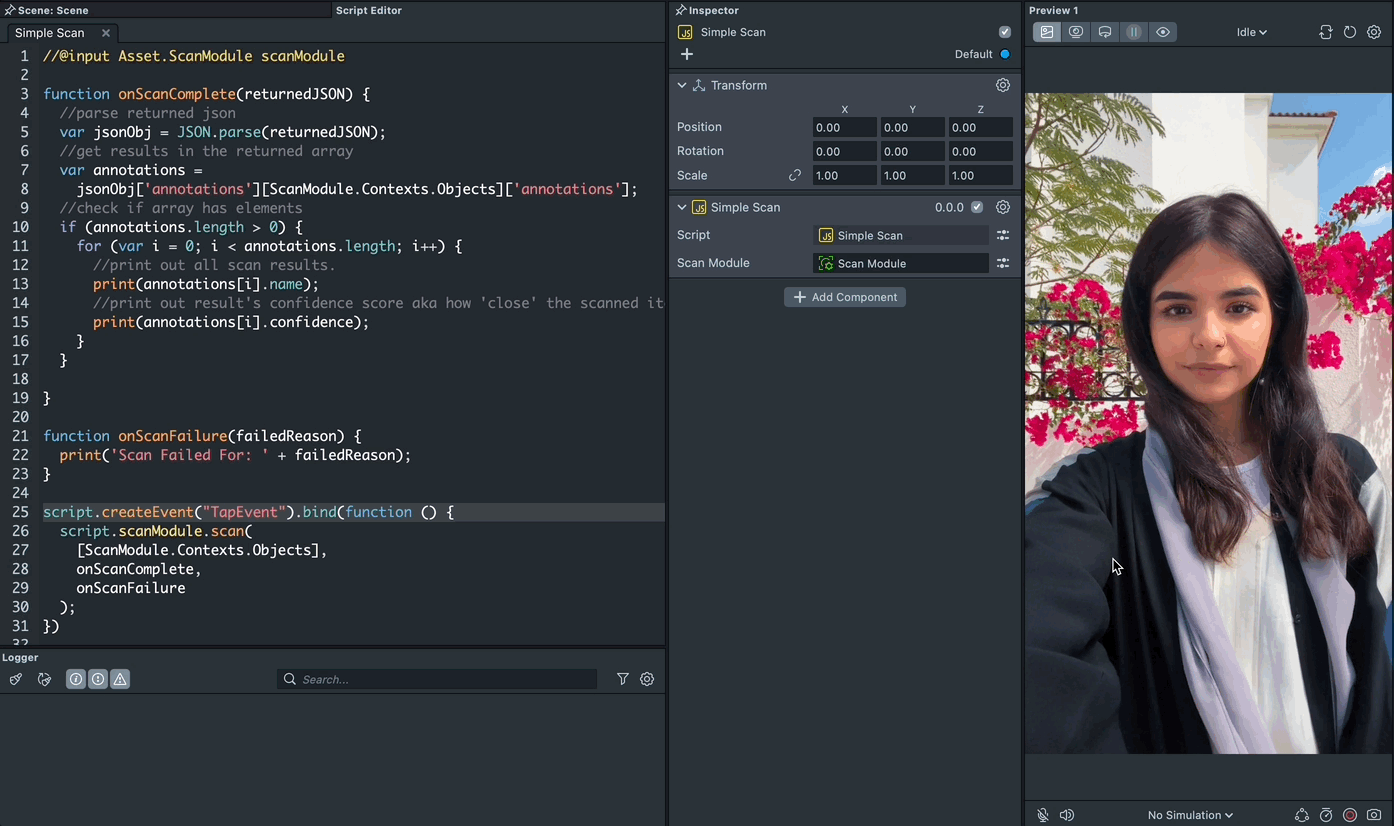The width and height of the screenshot is (1394, 826).
Task: Click the speaker audio icon in Preview
Action: (x=1067, y=815)
